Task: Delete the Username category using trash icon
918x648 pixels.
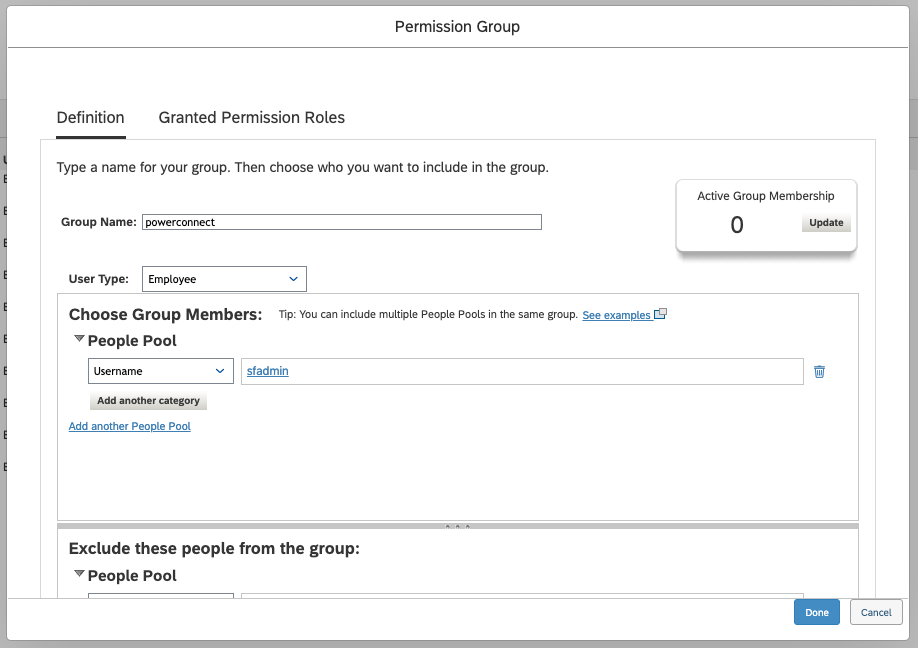Action: tap(819, 371)
